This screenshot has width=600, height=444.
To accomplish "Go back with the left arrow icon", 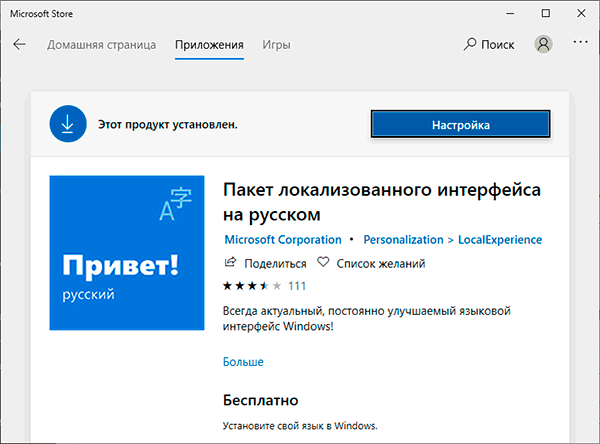I will pos(20,44).
